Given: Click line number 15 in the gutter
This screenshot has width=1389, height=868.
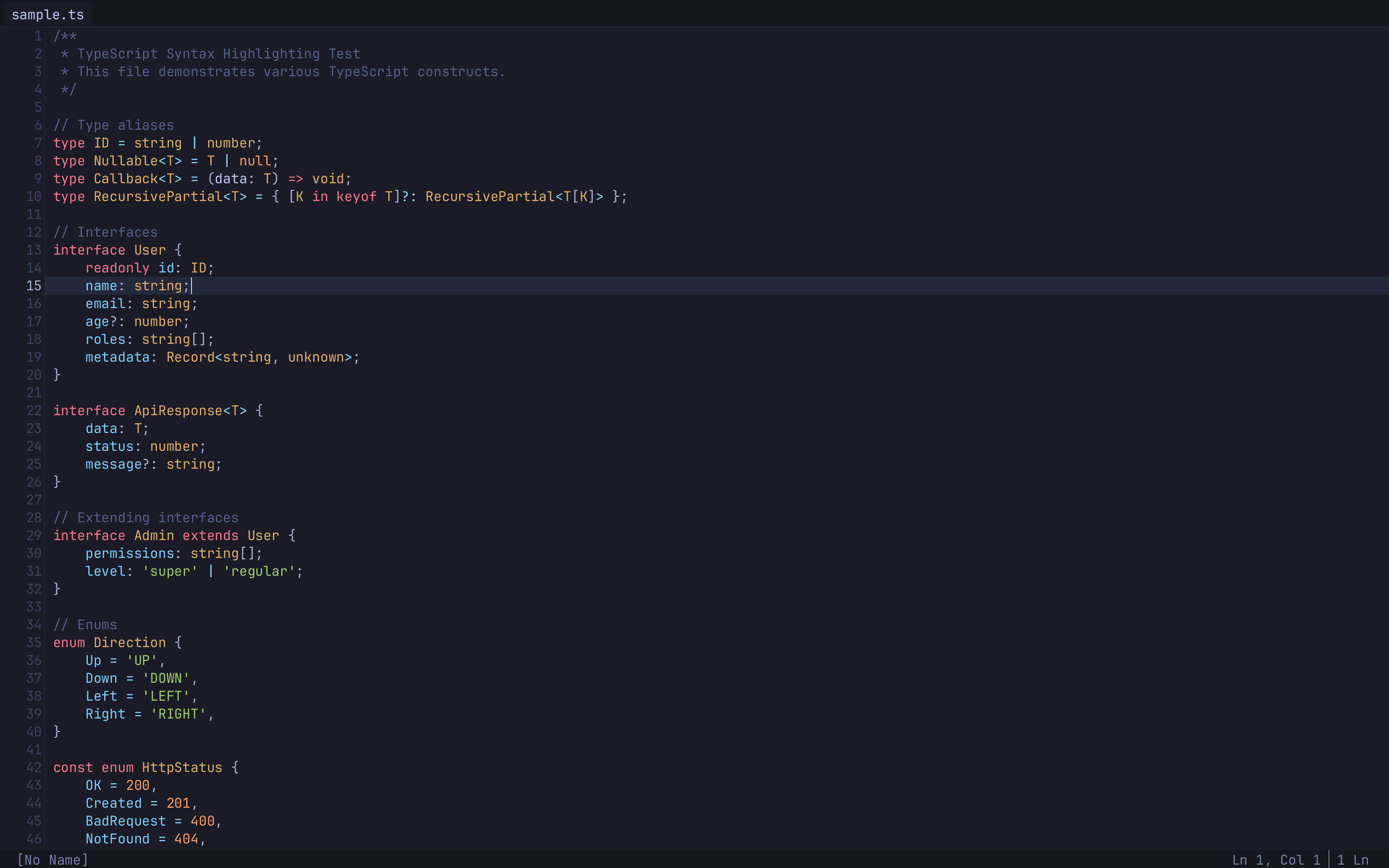Looking at the screenshot, I should tap(33, 285).
